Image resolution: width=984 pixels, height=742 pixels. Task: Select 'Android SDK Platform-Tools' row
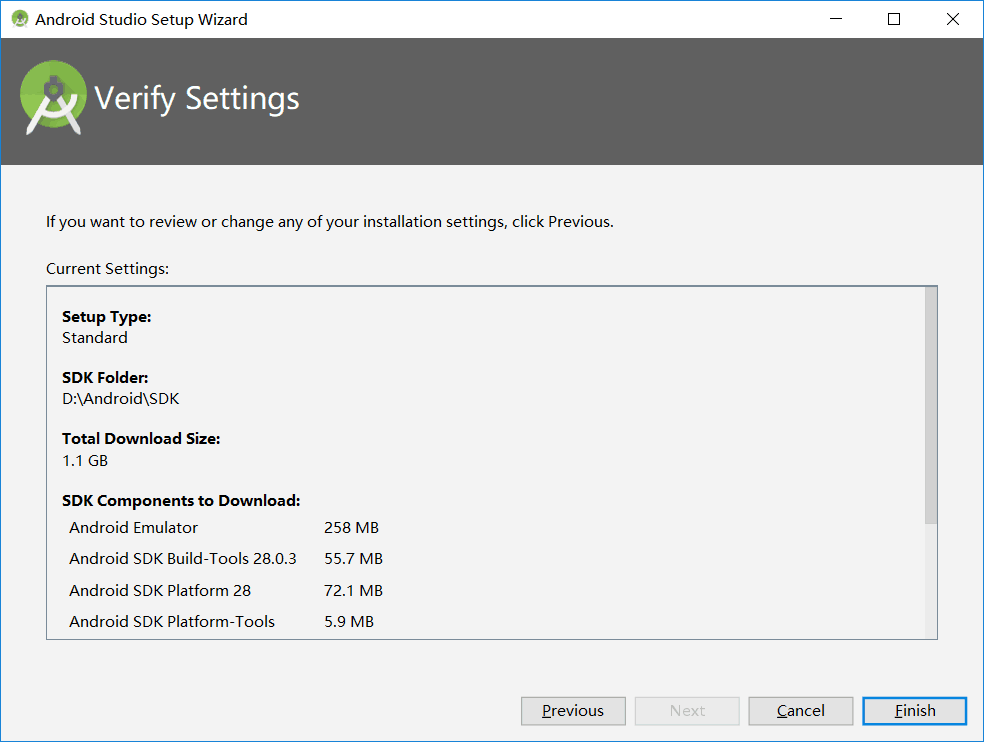click(222, 621)
